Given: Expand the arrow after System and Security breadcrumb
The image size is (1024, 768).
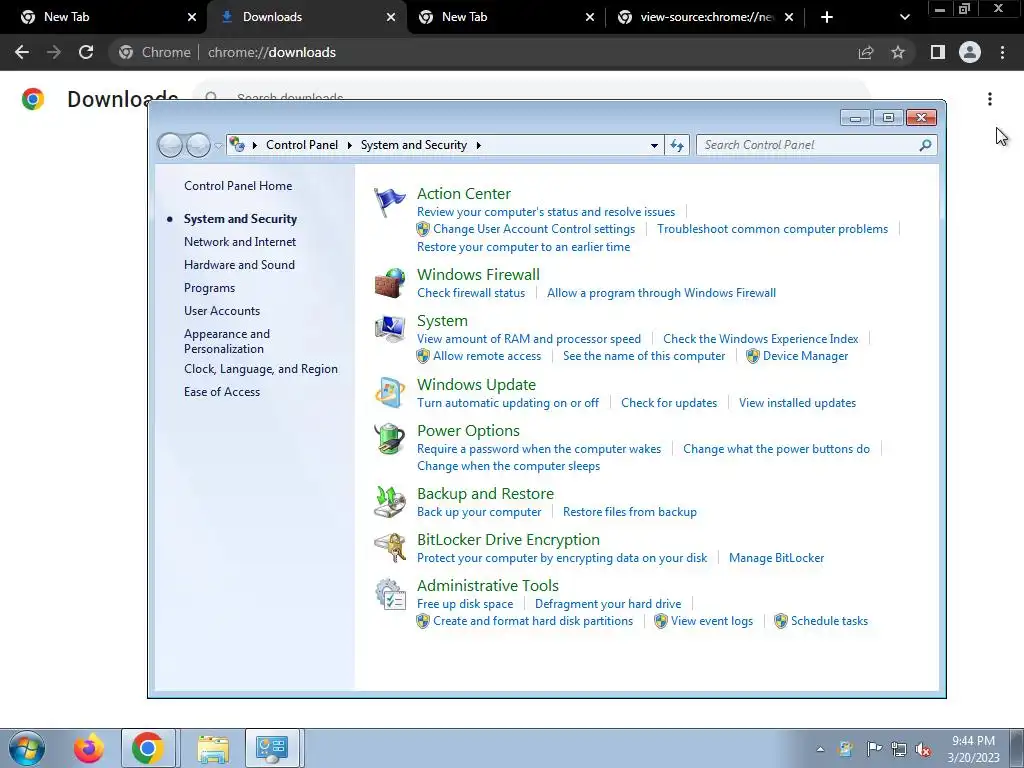Looking at the screenshot, I should pyautogui.click(x=479, y=145).
